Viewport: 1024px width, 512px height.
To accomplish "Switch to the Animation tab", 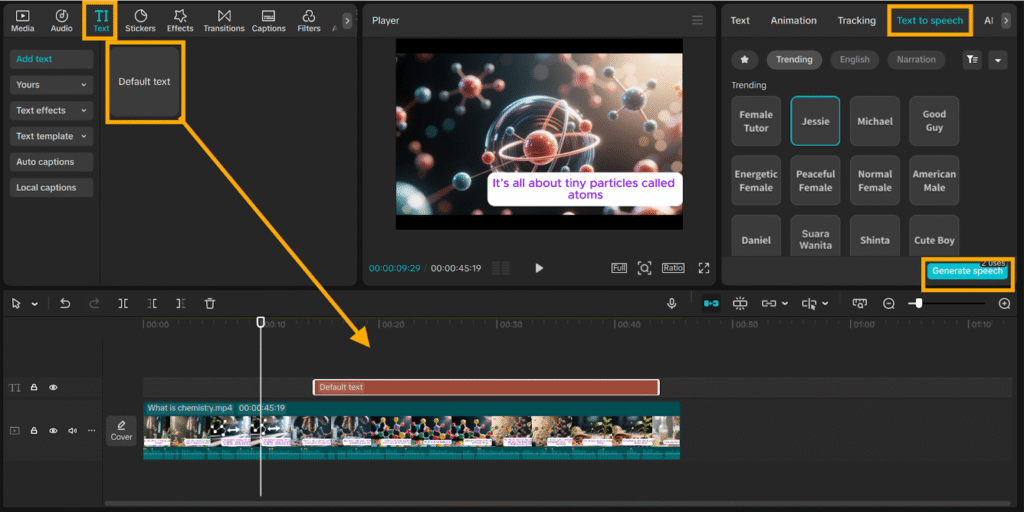I will point(793,21).
